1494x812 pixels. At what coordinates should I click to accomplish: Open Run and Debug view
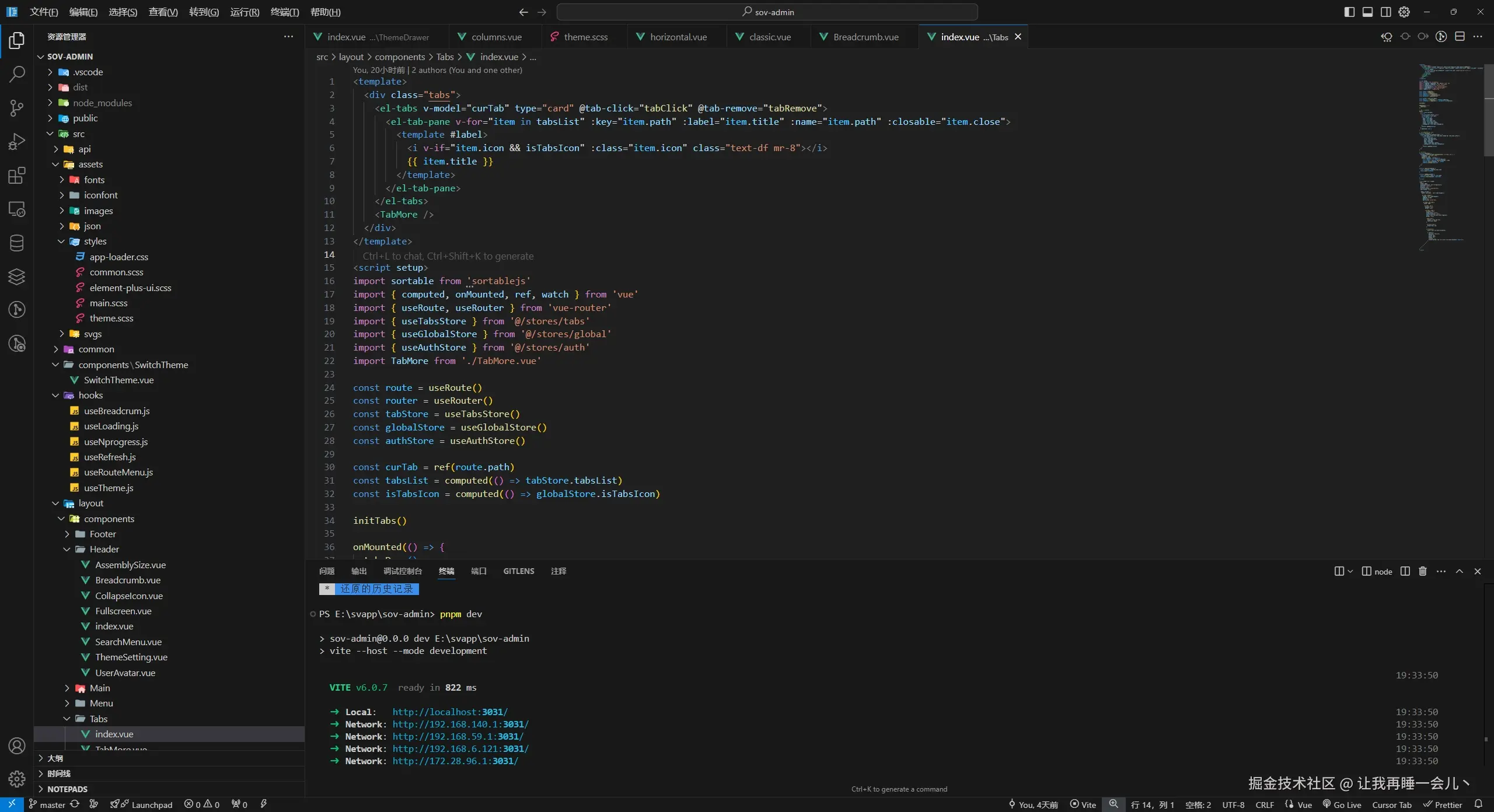point(17,142)
